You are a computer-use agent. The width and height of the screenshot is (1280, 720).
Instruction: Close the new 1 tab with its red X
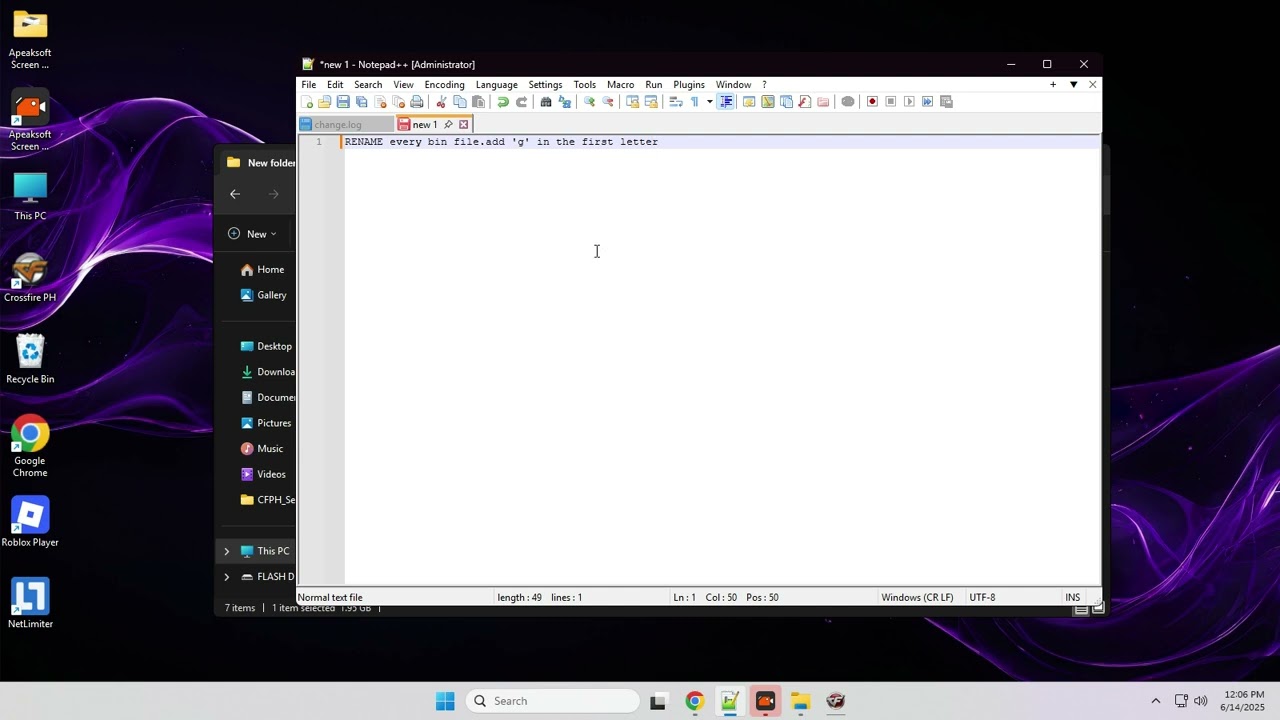[463, 125]
